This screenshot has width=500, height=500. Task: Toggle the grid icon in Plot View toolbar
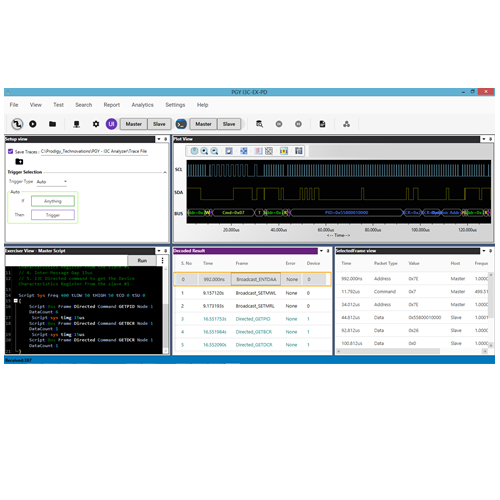coord(269,151)
